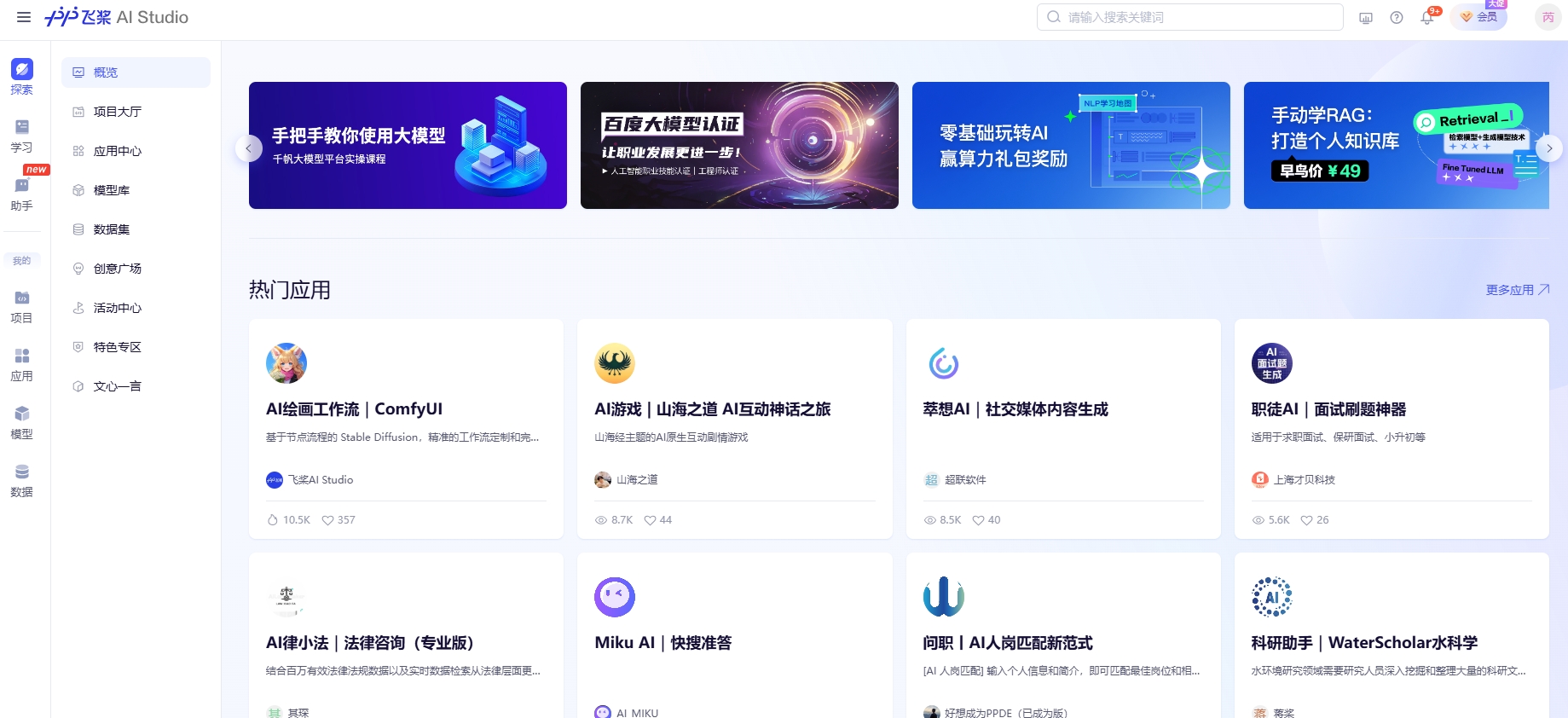
Task: Click AI律小法 app scales icon
Action: point(286,597)
